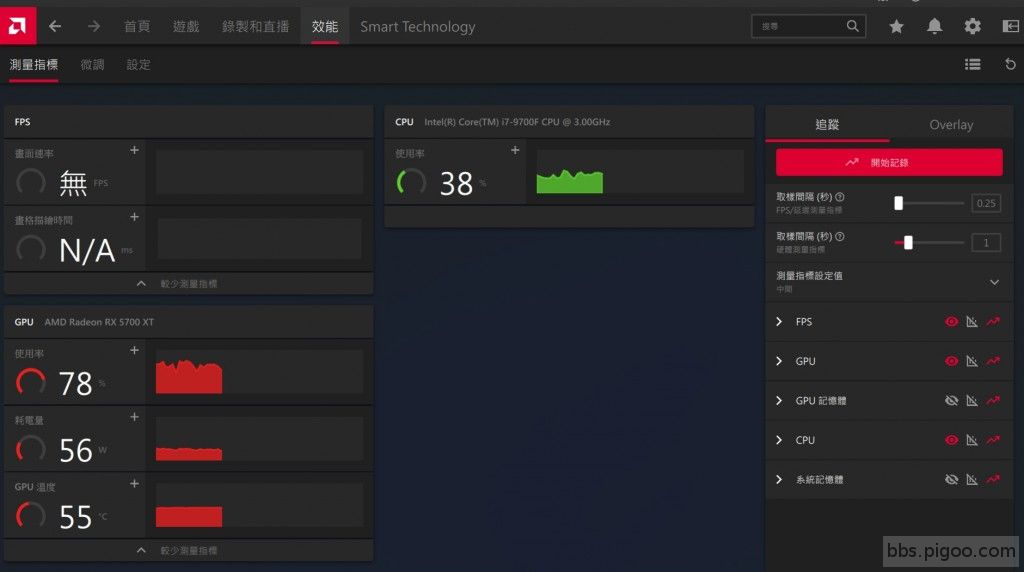This screenshot has width=1024, height=572.
Task: Expand the 系統記憶體 tracking row
Action: [779, 479]
